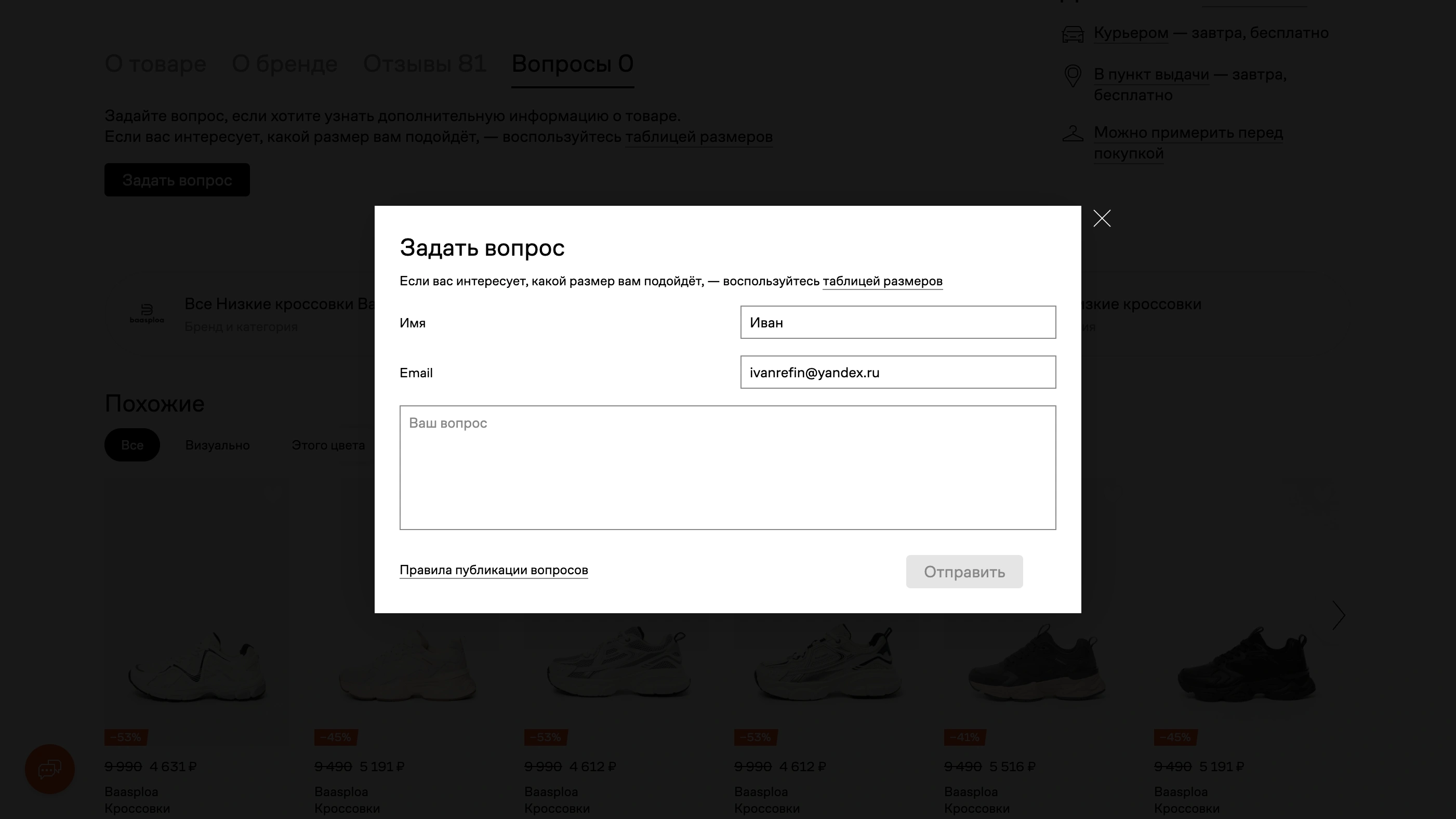The image size is (1456, 819).
Task: Click the Похожие section heading
Action: point(154,404)
